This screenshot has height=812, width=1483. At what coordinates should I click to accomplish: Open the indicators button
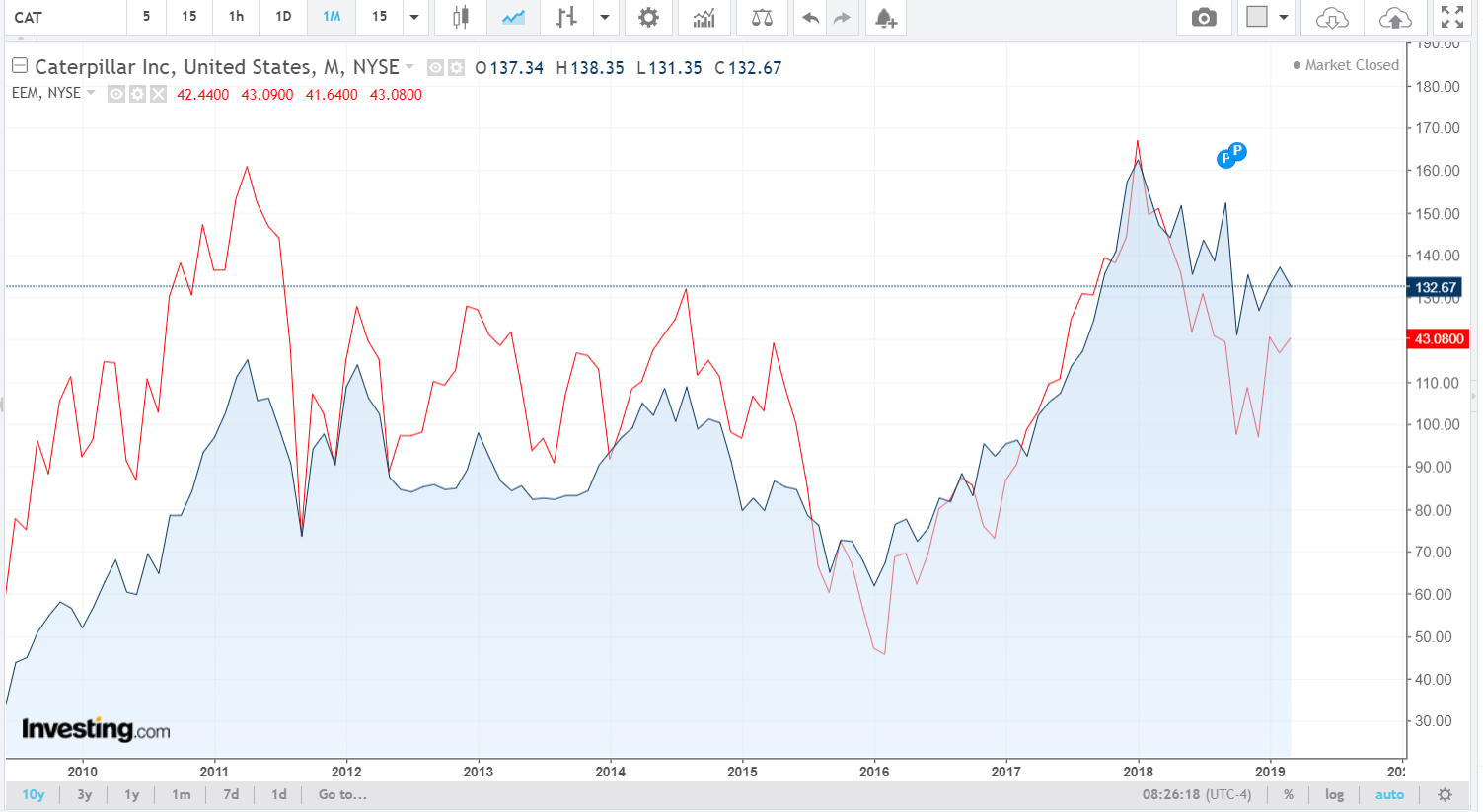click(704, 17)
